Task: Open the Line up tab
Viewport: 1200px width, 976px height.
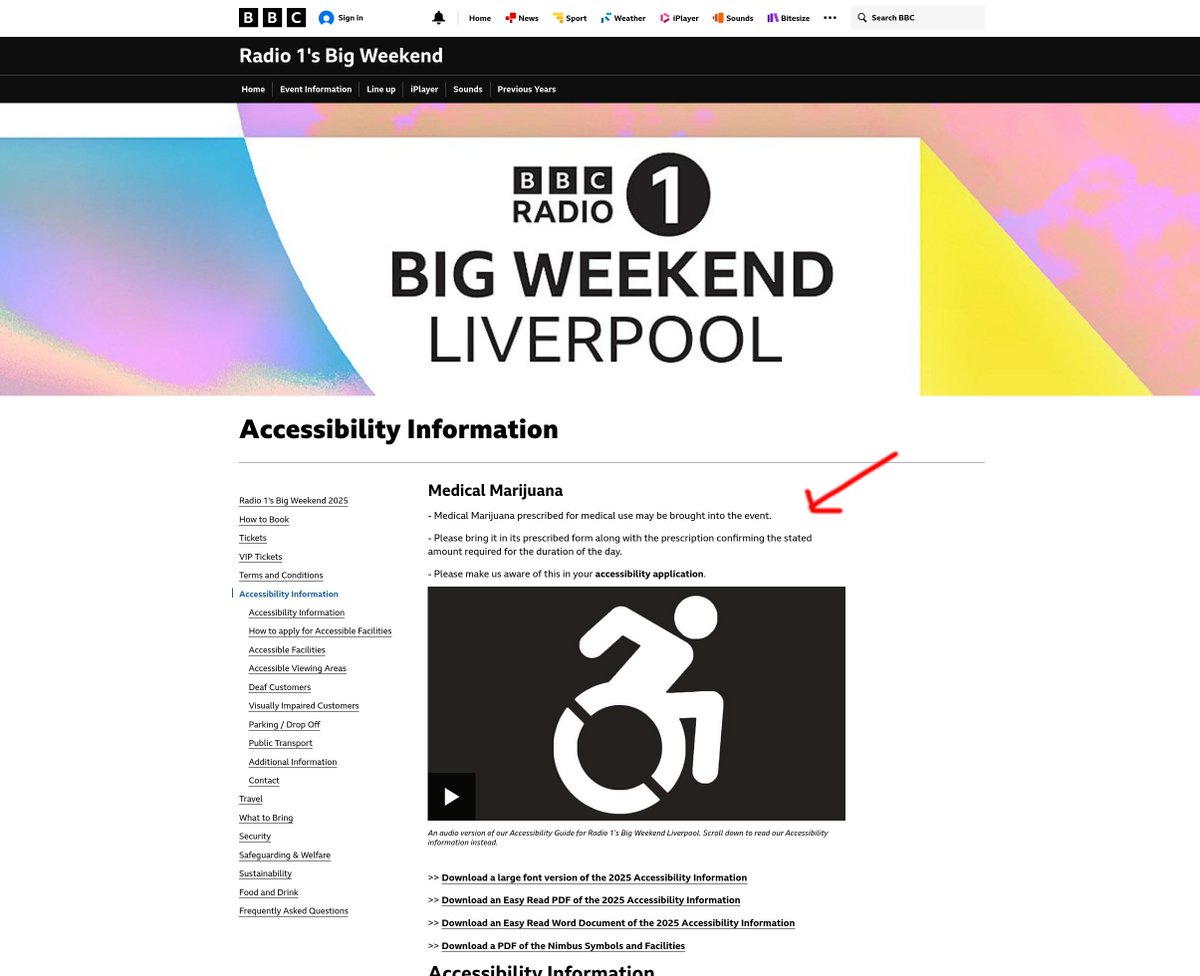Action: pos(381,89)
